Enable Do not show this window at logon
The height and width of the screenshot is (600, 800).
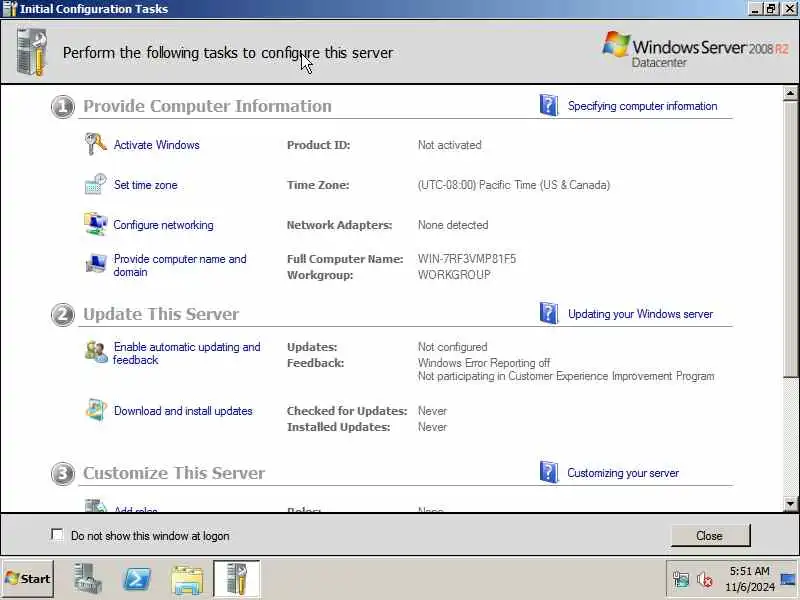point(57,535)
